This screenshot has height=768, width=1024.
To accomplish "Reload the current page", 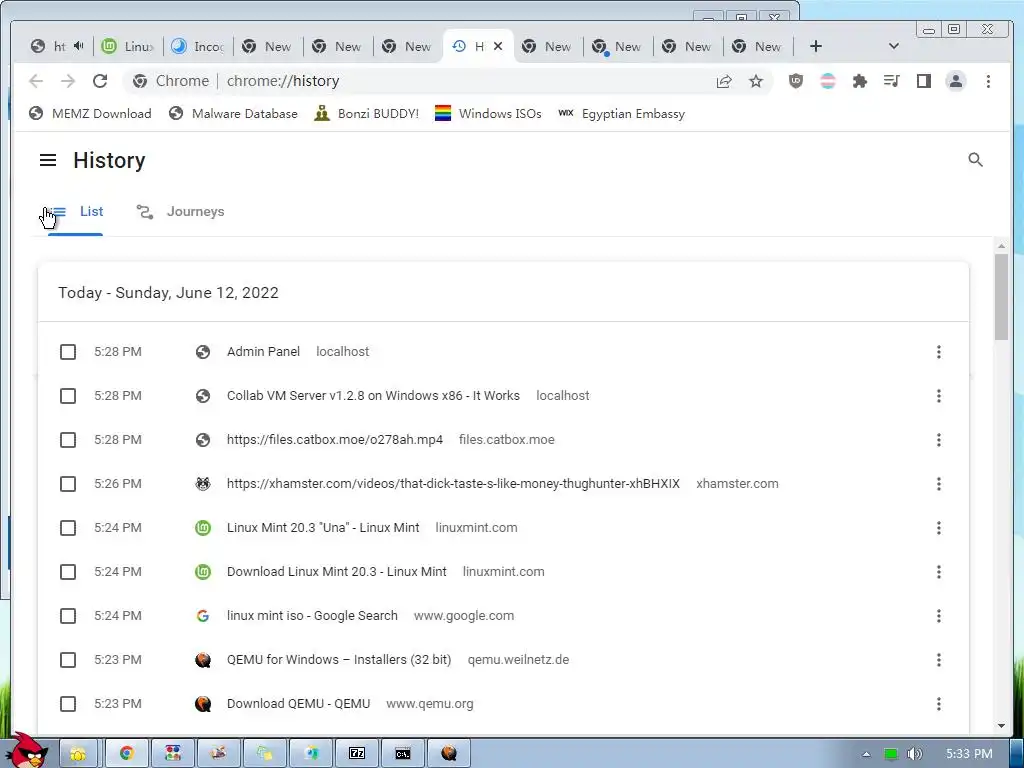I will click(100, 81).
